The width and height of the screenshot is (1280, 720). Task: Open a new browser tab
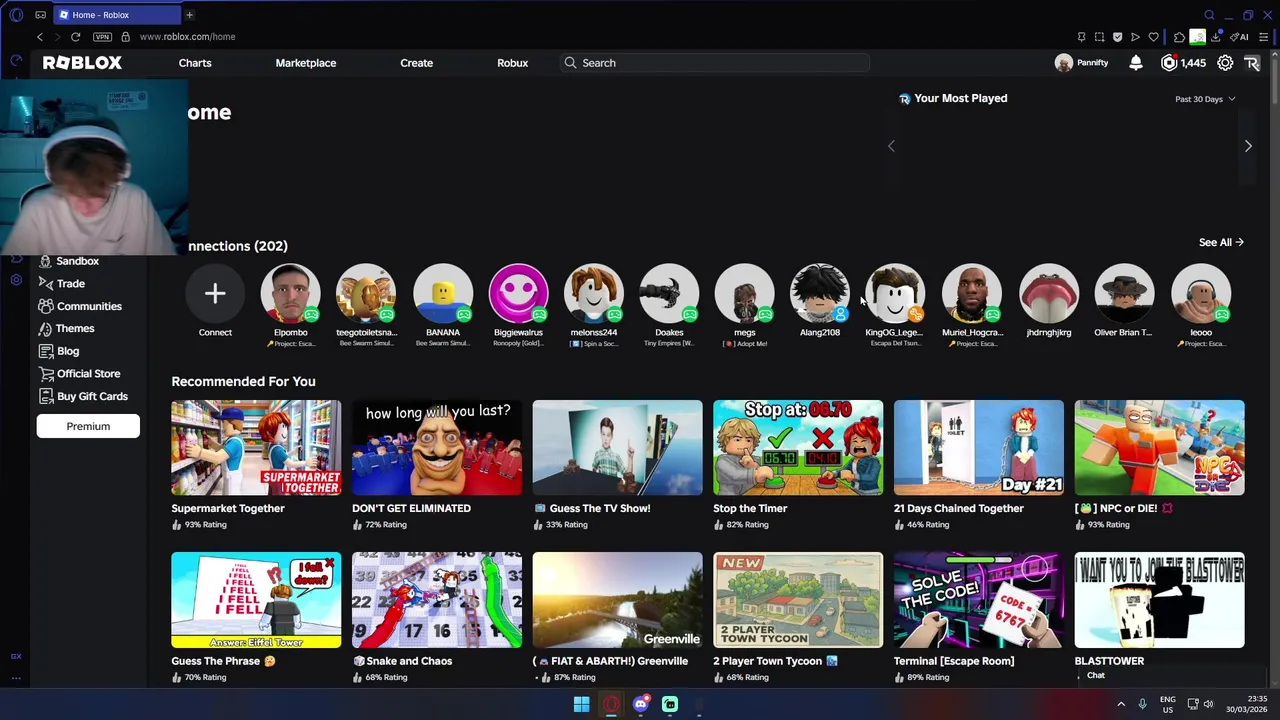[189, 15]
